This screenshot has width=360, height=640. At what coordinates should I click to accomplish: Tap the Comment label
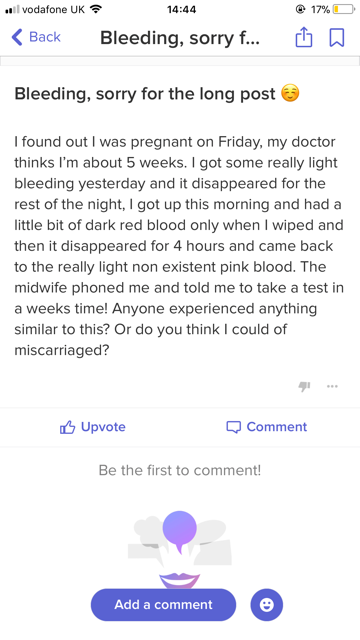277,427
